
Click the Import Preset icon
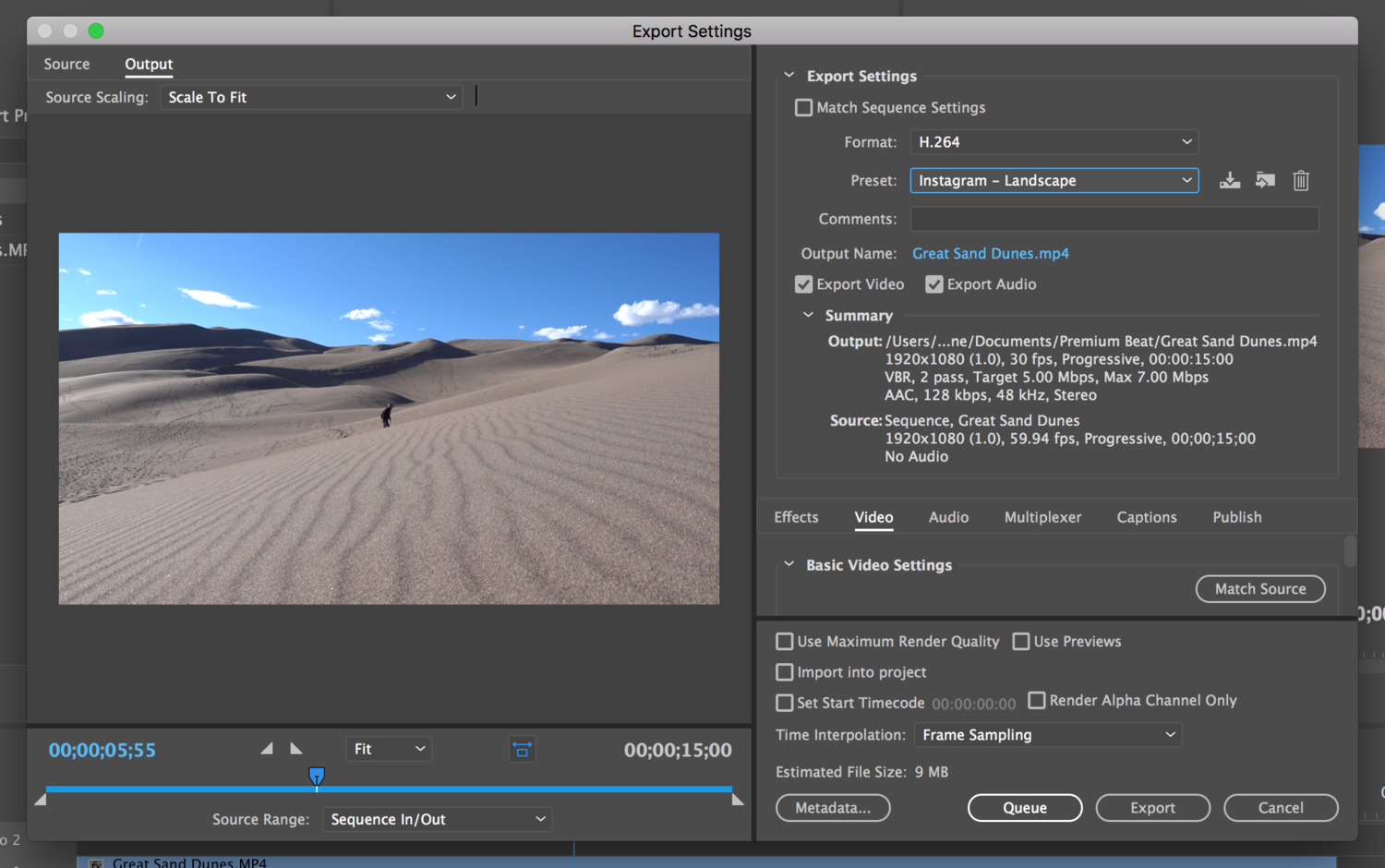click(x=1265, y=181)
